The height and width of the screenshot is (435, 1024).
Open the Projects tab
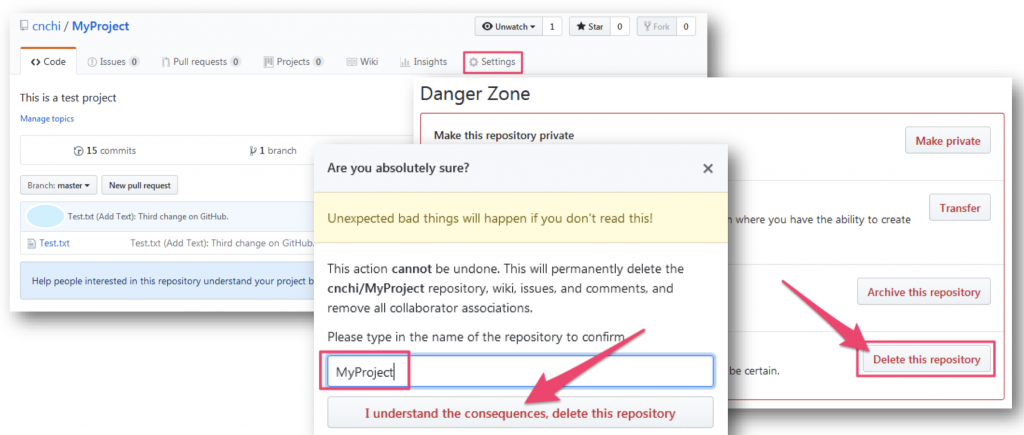[294, 62]
